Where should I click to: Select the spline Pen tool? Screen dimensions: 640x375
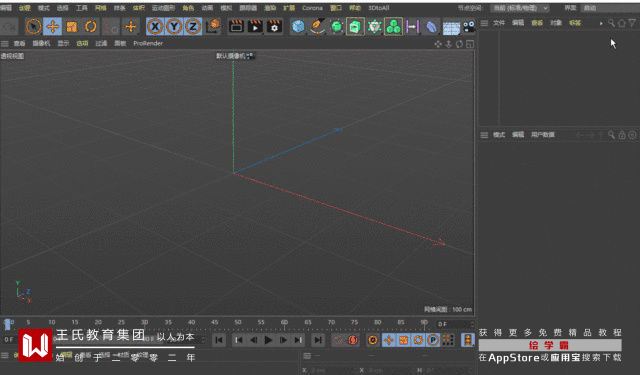(x=317, y=27)
